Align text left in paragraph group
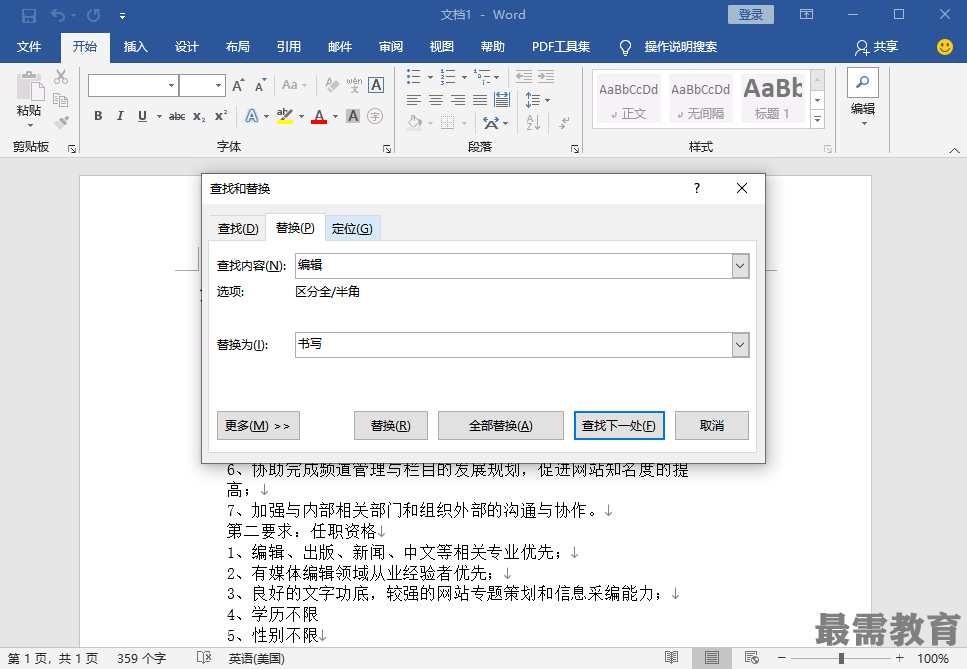Screen dimensions: 967x669 (x=414, y=100)
